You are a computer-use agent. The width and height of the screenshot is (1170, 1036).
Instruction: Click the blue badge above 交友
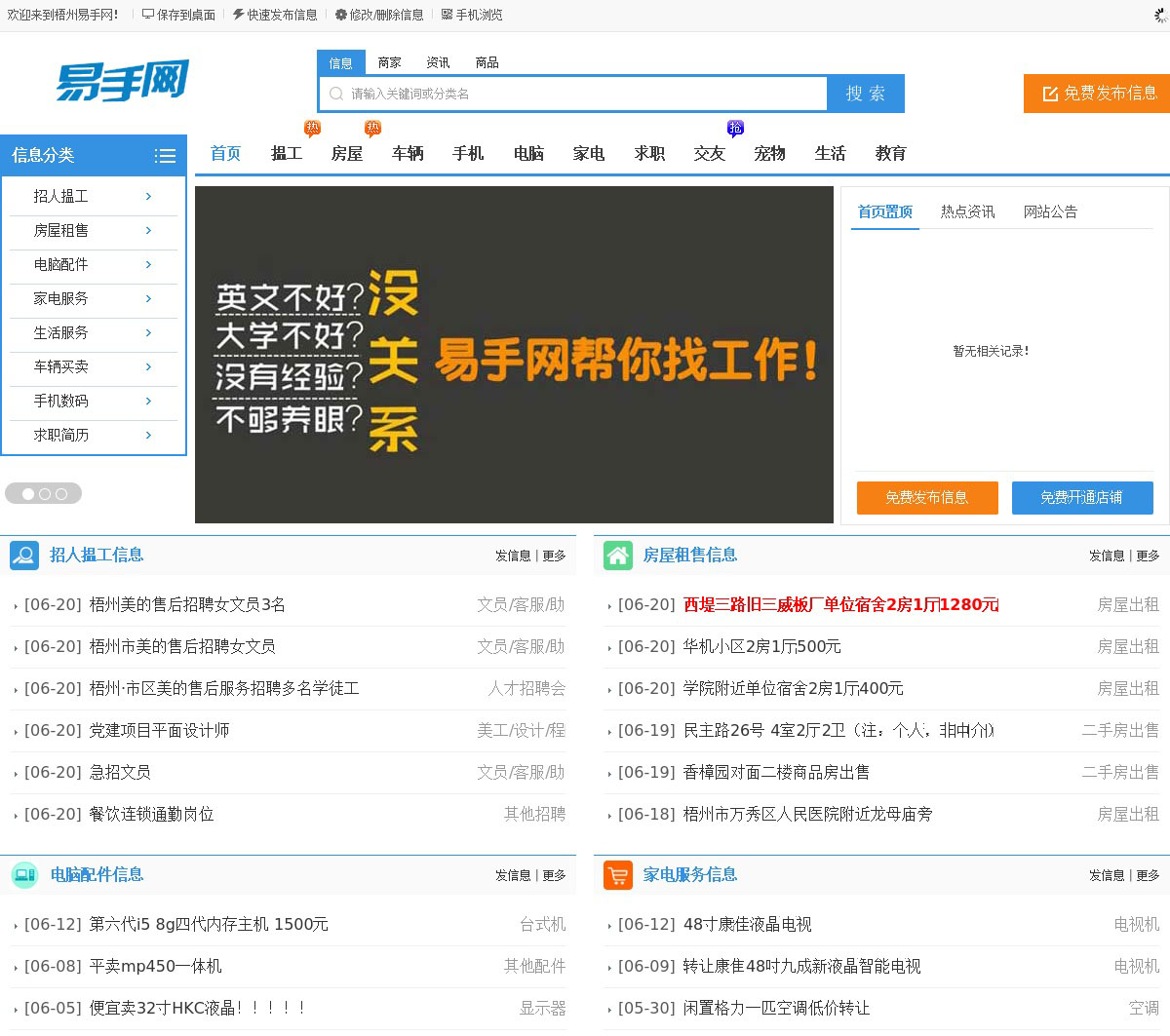(x=735, y=128)
